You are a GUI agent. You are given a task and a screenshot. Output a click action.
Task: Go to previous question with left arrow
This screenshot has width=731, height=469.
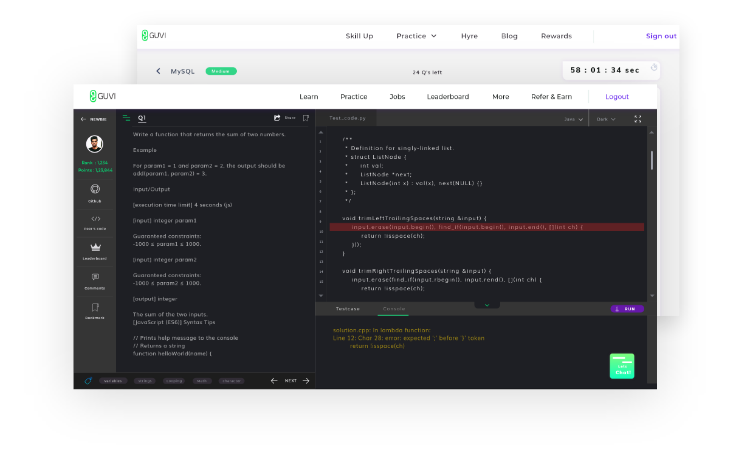click(274, 381)
